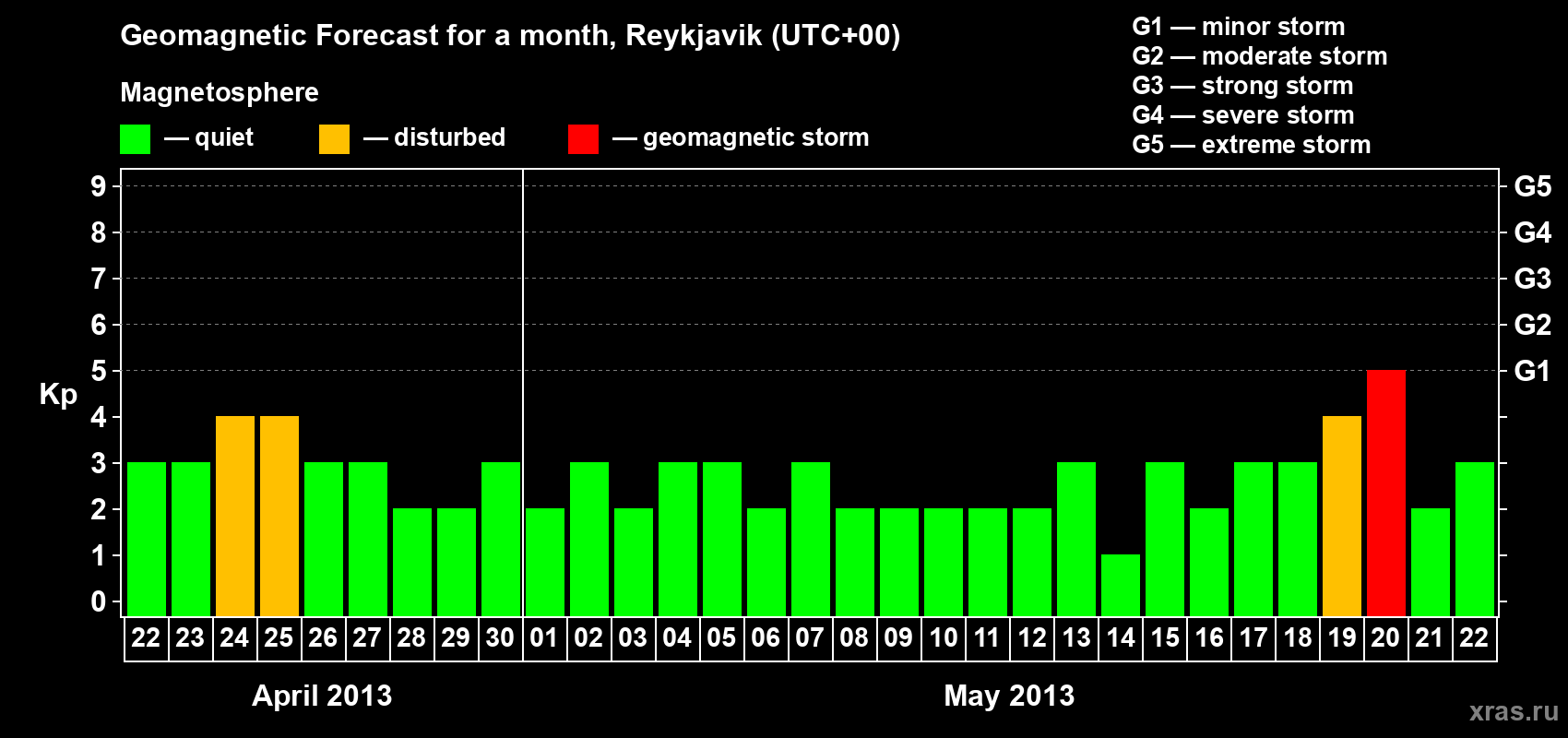Select the red storm bar on May 20
Image resolution: width=1568 pixels, height=738 pixels.
click(1385, 493)
